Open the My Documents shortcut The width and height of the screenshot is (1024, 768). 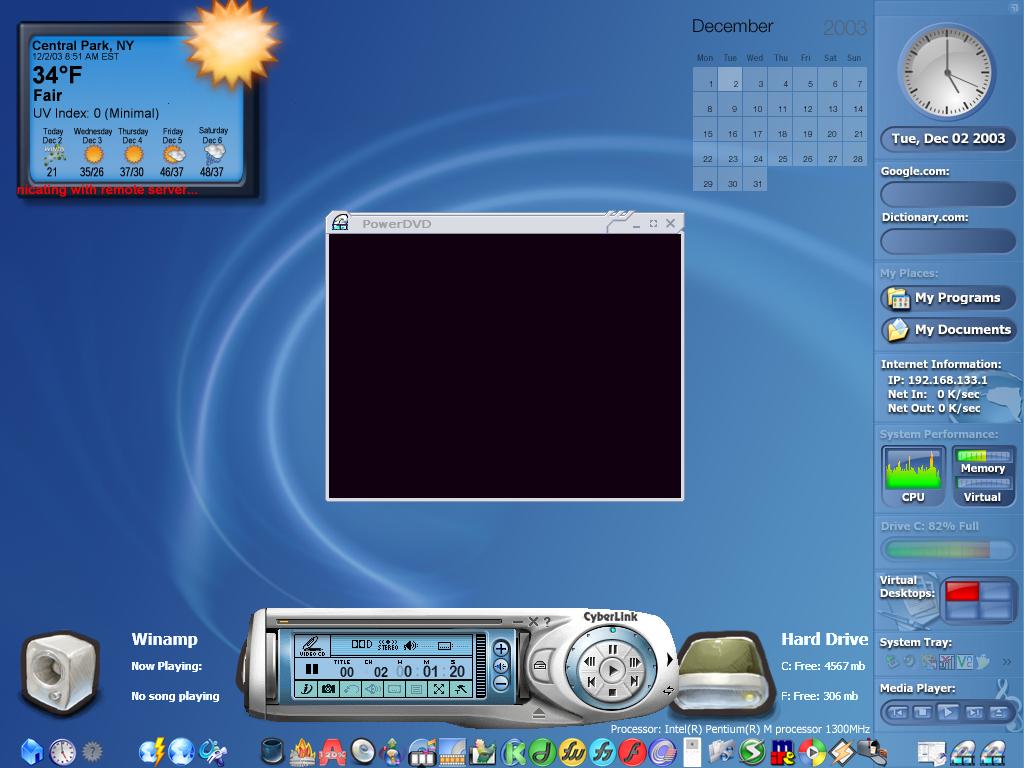point(948,330)
